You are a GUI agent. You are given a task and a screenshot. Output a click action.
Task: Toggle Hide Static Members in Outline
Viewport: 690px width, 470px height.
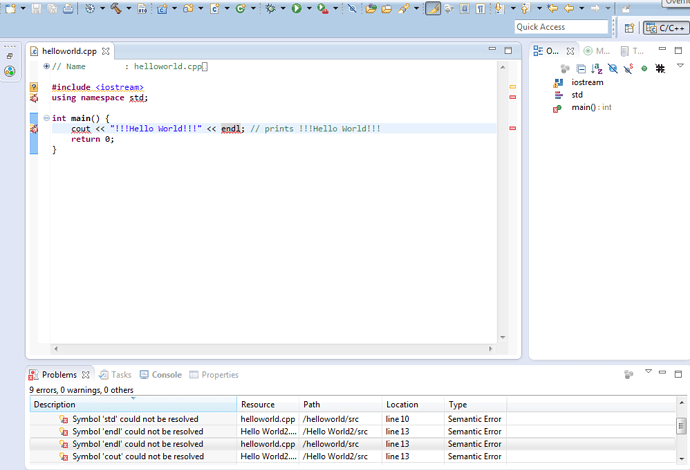(628, 68)
